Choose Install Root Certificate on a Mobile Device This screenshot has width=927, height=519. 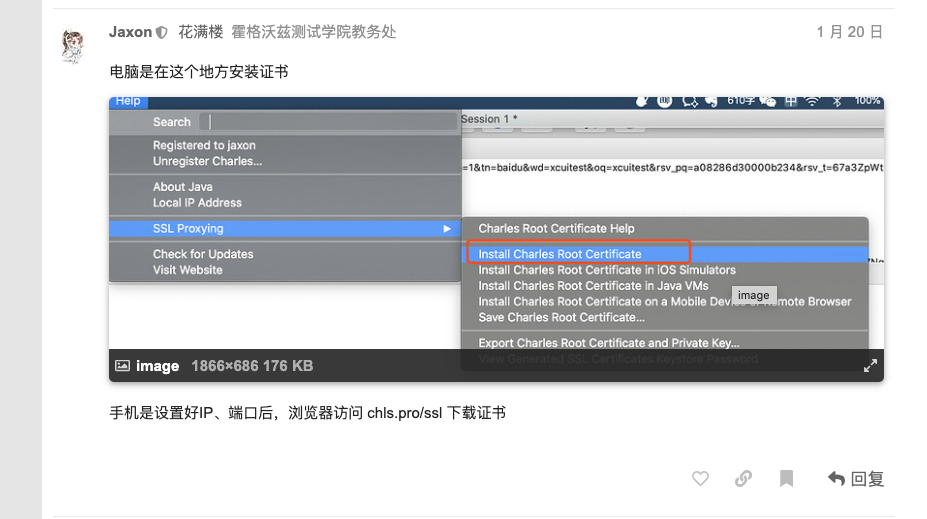coord(665,302)
